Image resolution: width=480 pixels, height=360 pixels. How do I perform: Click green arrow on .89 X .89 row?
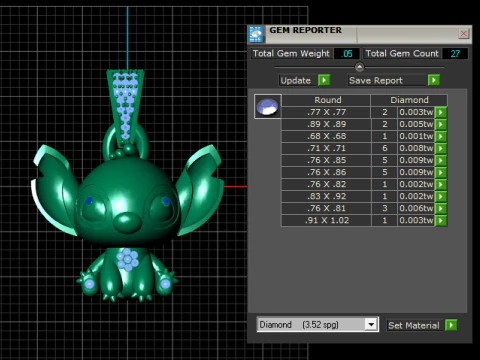pyautogui.click(x=441, y=124)
